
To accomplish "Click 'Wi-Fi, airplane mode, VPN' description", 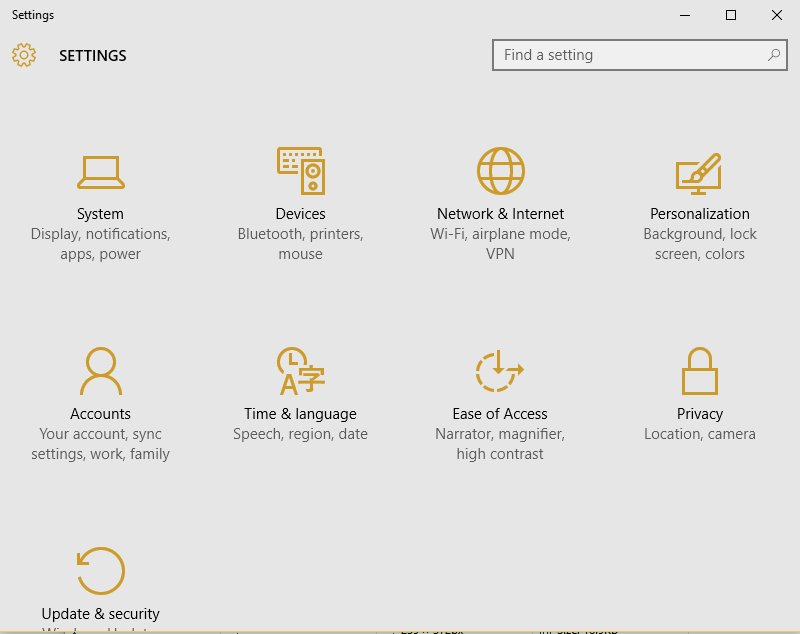I will pyautogui.click(x=501, y=244).
